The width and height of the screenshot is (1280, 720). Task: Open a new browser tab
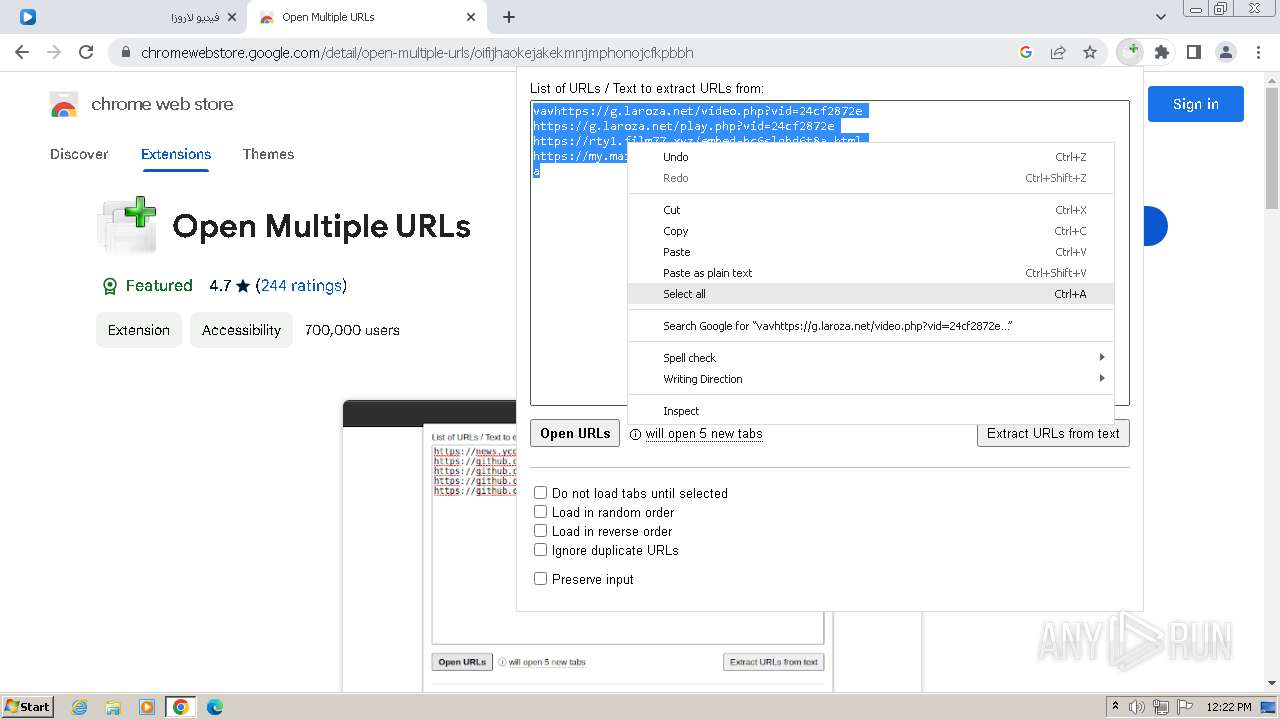coord(509,17)
